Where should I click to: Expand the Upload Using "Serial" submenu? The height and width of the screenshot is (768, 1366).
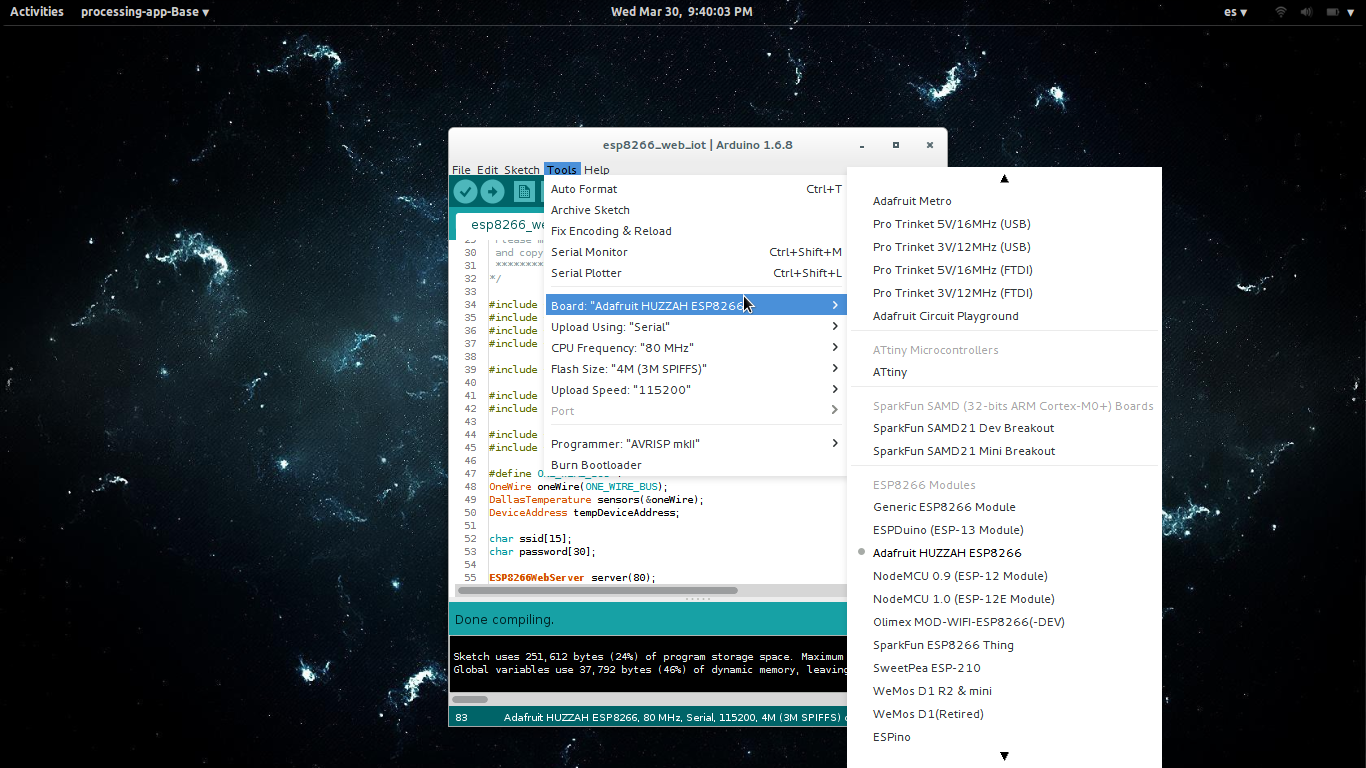coord(695,327)
